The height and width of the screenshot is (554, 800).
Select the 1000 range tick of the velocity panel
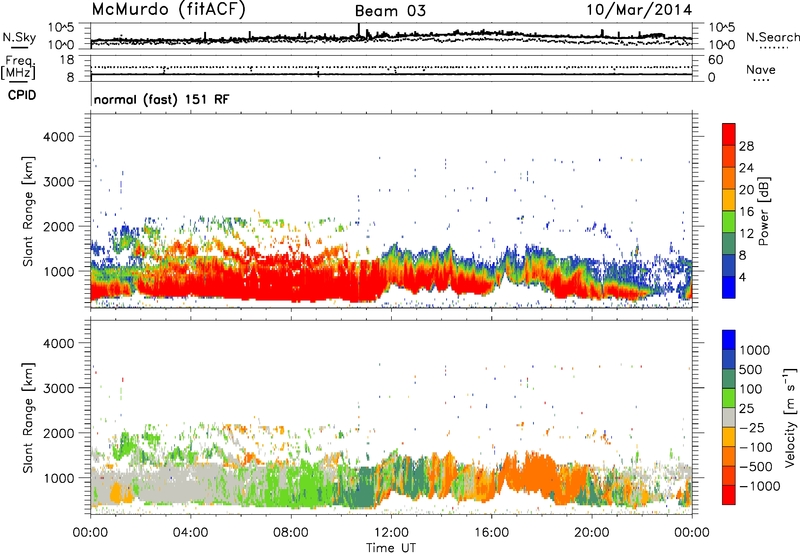pos(58,478)
